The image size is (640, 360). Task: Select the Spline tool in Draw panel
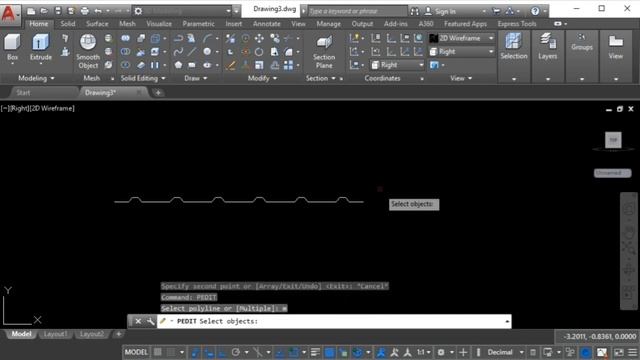click(178, 52)
